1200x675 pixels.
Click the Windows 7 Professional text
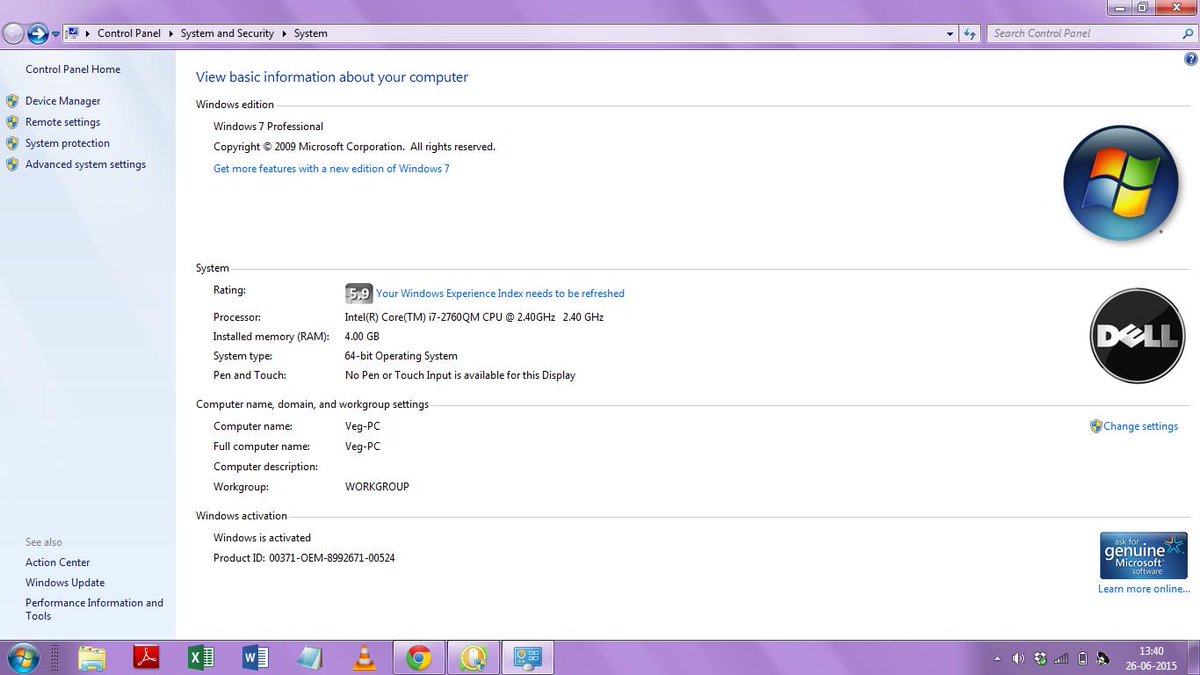pos(268,127)
